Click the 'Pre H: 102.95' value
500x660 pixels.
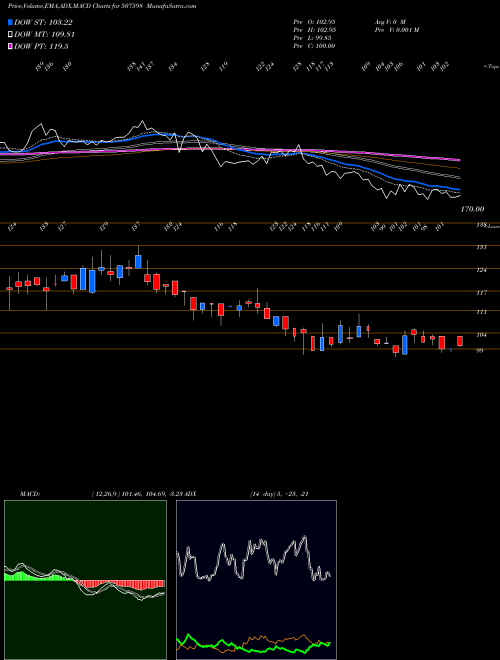314,30
